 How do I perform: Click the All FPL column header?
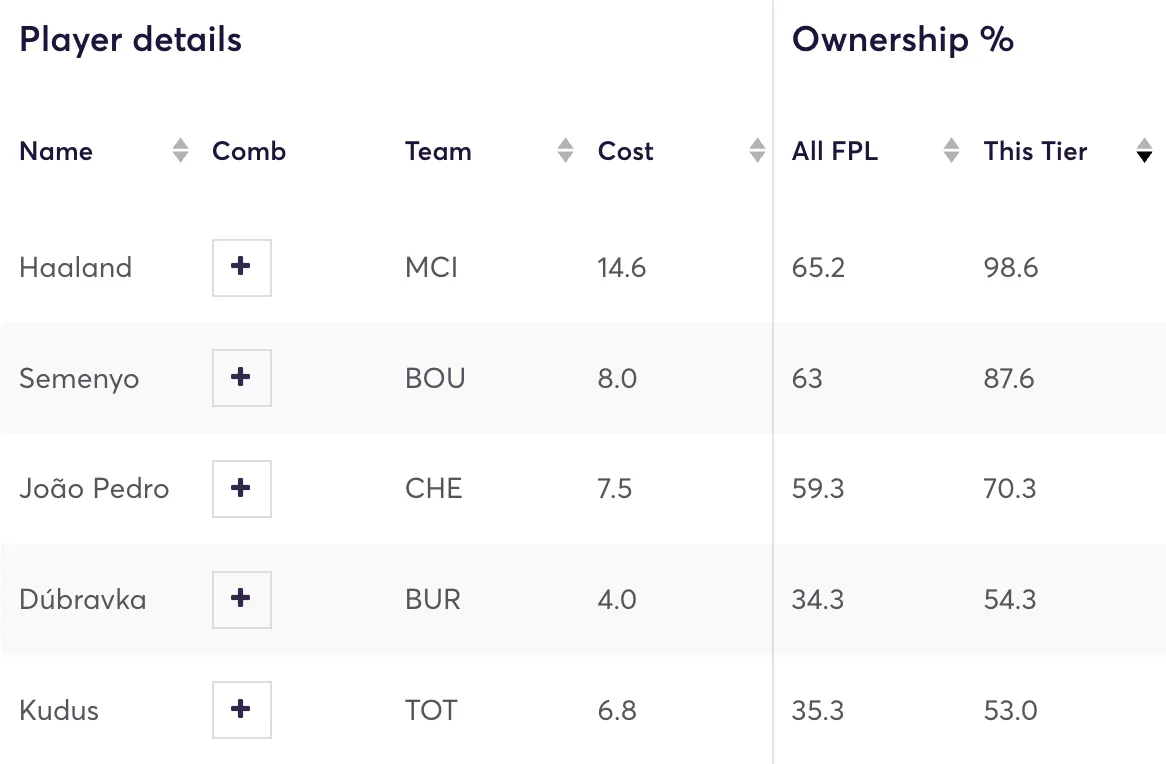835,151
